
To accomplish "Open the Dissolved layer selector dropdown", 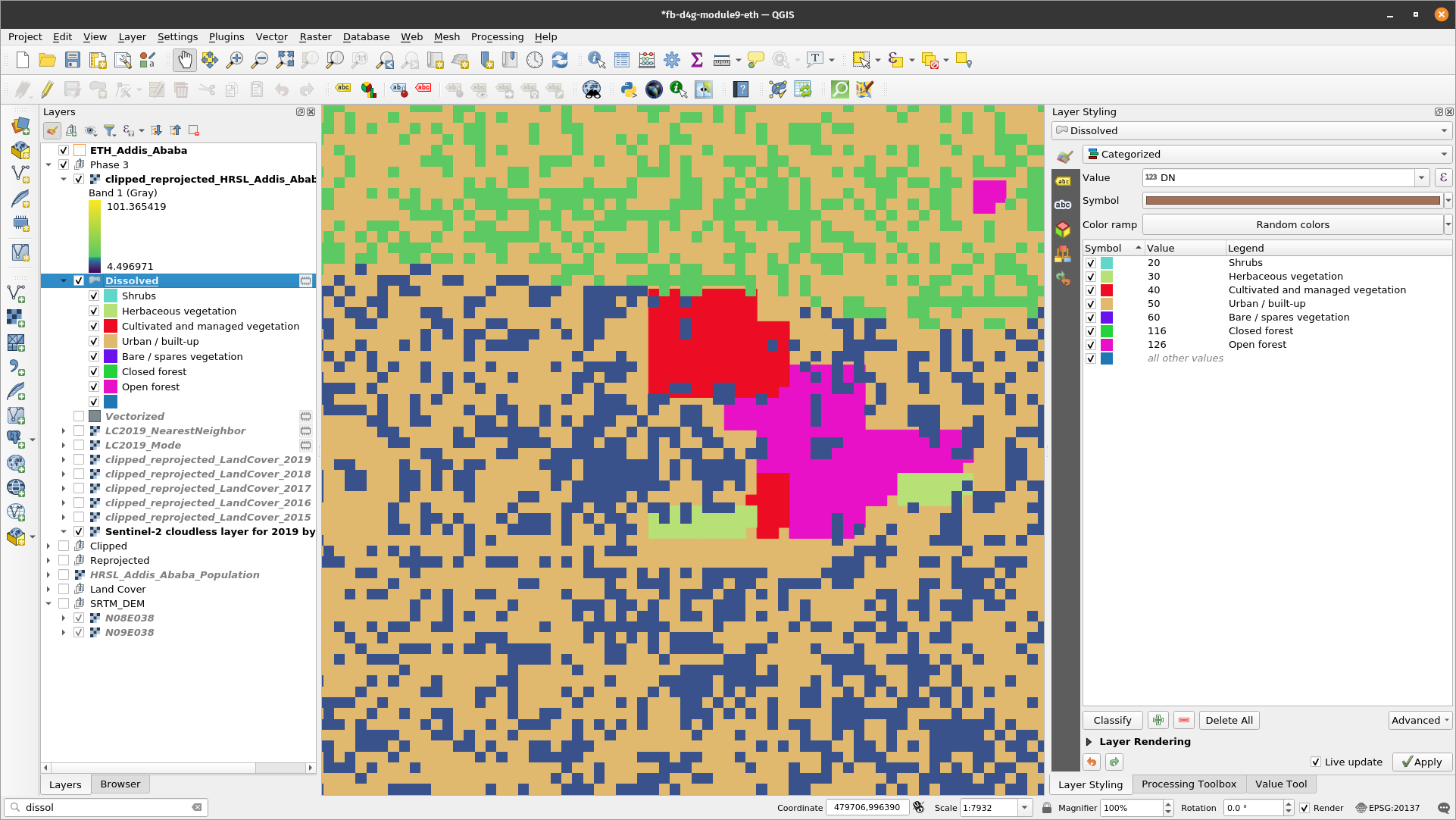I will (1252, 130).
